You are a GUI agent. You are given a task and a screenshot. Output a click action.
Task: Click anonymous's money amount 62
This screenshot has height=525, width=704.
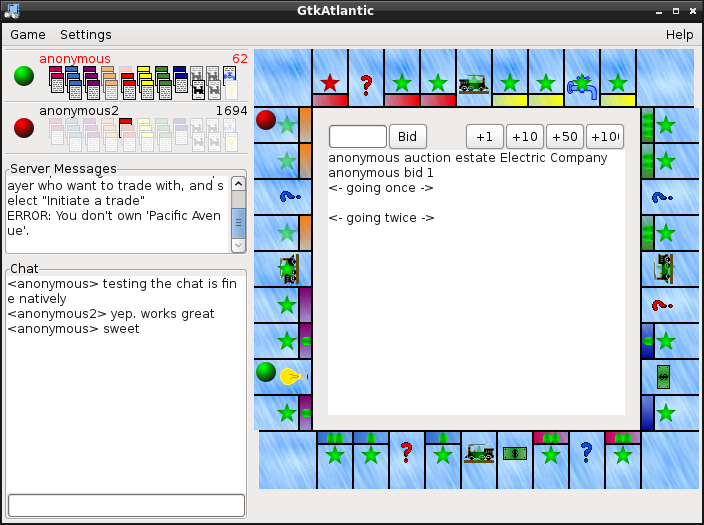click(240, 59)
